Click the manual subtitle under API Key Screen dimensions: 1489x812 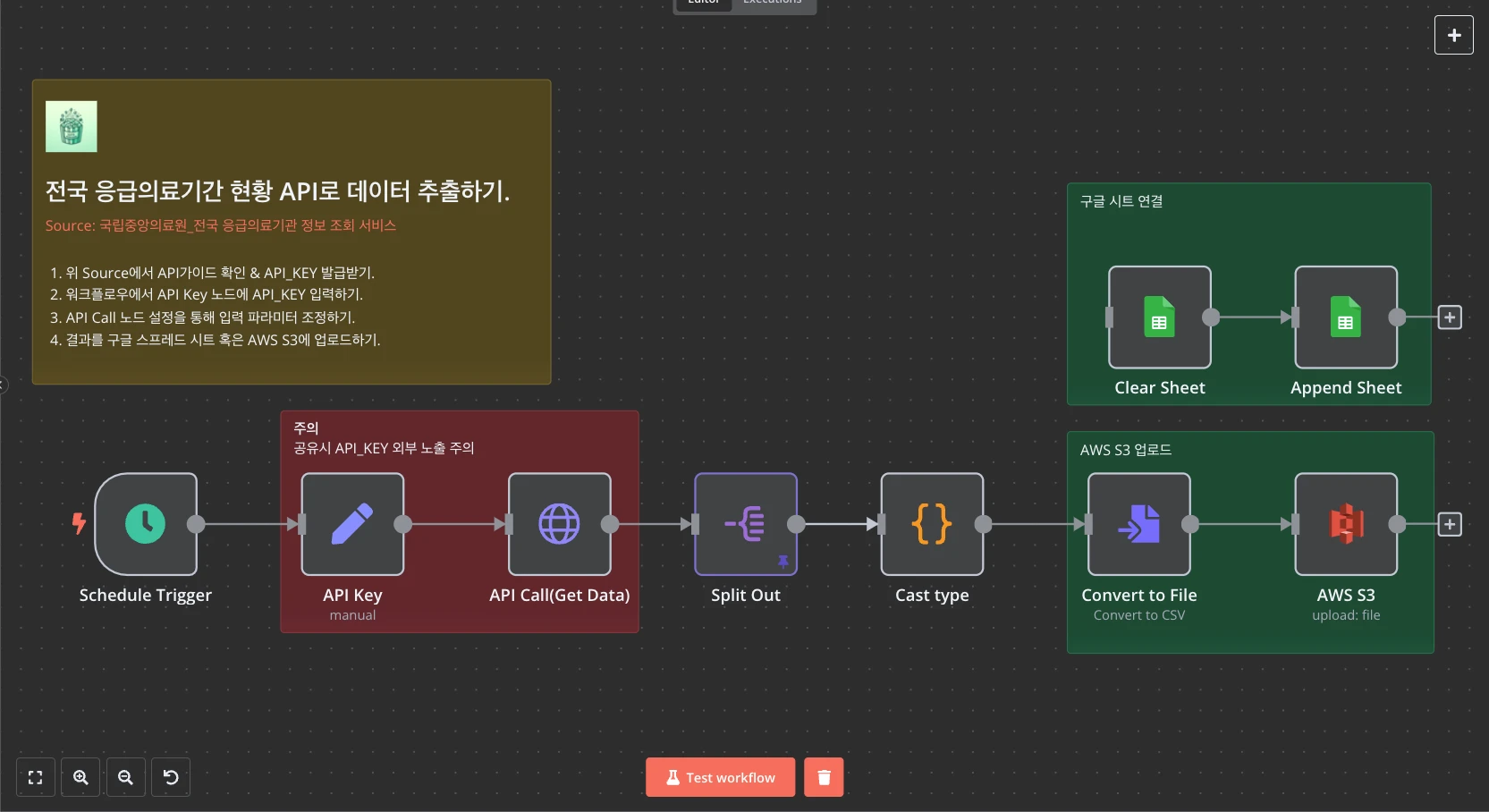(x=352, y=615)
